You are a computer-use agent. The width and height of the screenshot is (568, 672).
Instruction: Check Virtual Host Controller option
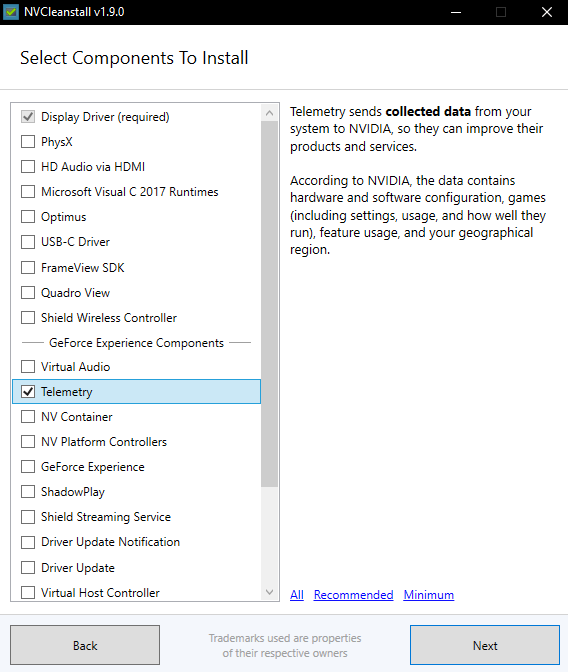(x=28, y=592)
